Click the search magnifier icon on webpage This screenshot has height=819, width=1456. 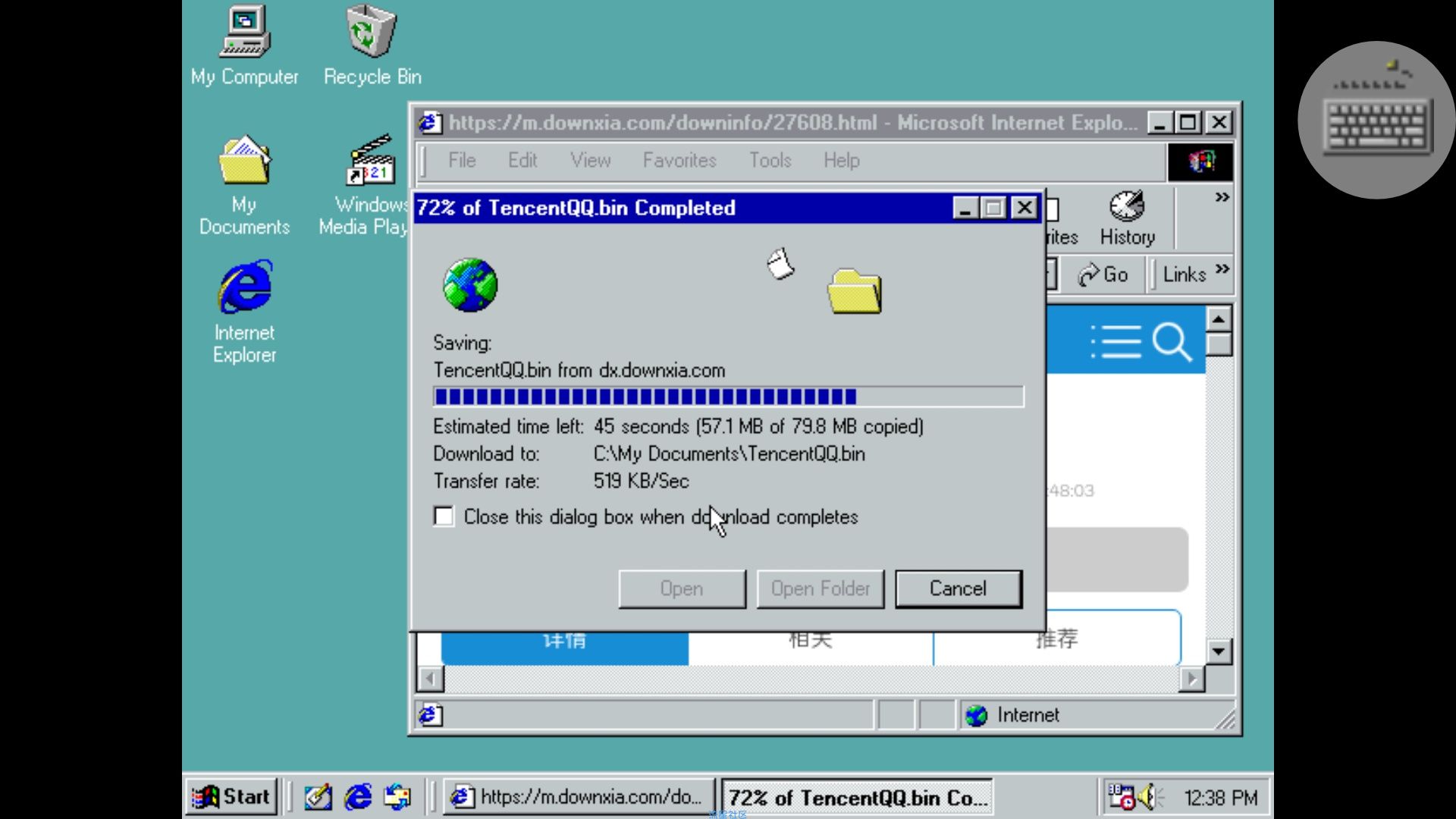[x=1172, y=341]
